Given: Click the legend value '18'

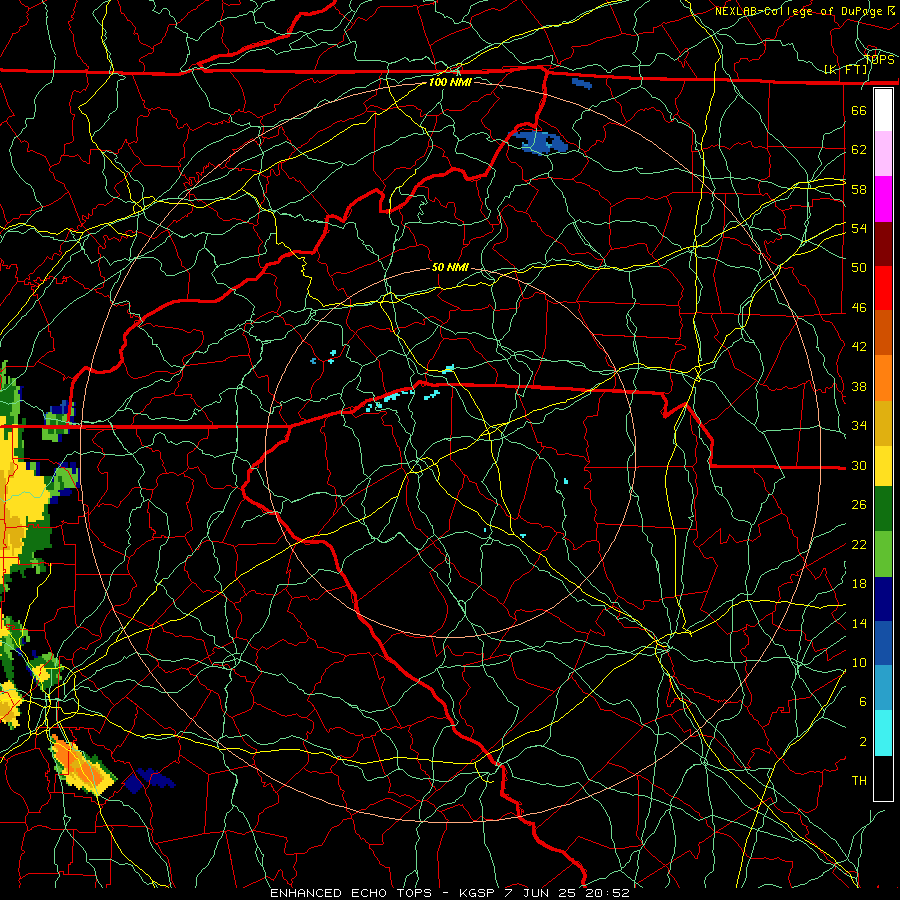Looking at the screenshot, I should [x=859, y=584].
